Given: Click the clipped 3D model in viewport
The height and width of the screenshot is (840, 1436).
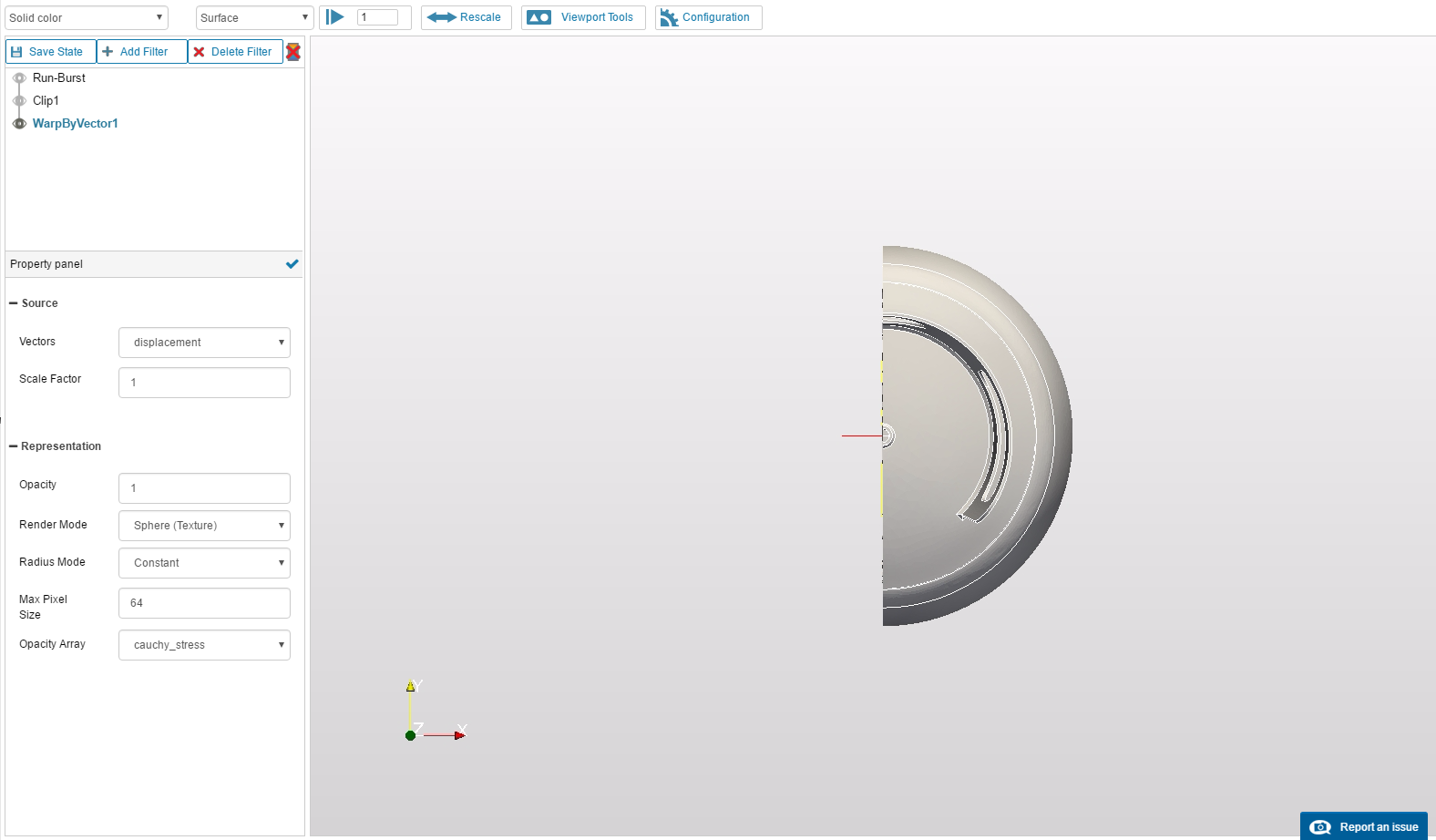Looking at the screenshot, I should pos(977,435).
